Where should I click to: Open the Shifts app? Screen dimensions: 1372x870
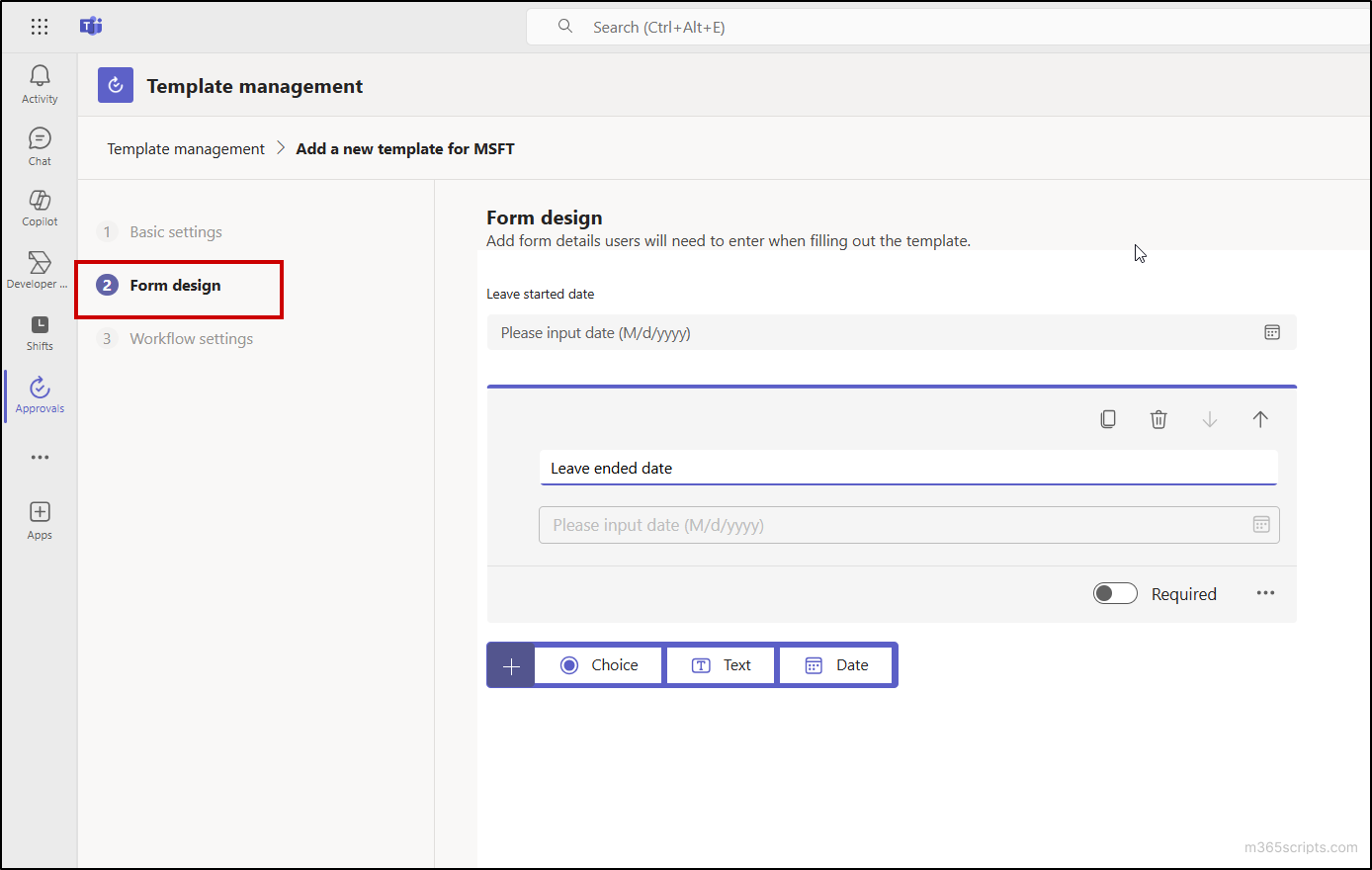(x=40, y=332)
